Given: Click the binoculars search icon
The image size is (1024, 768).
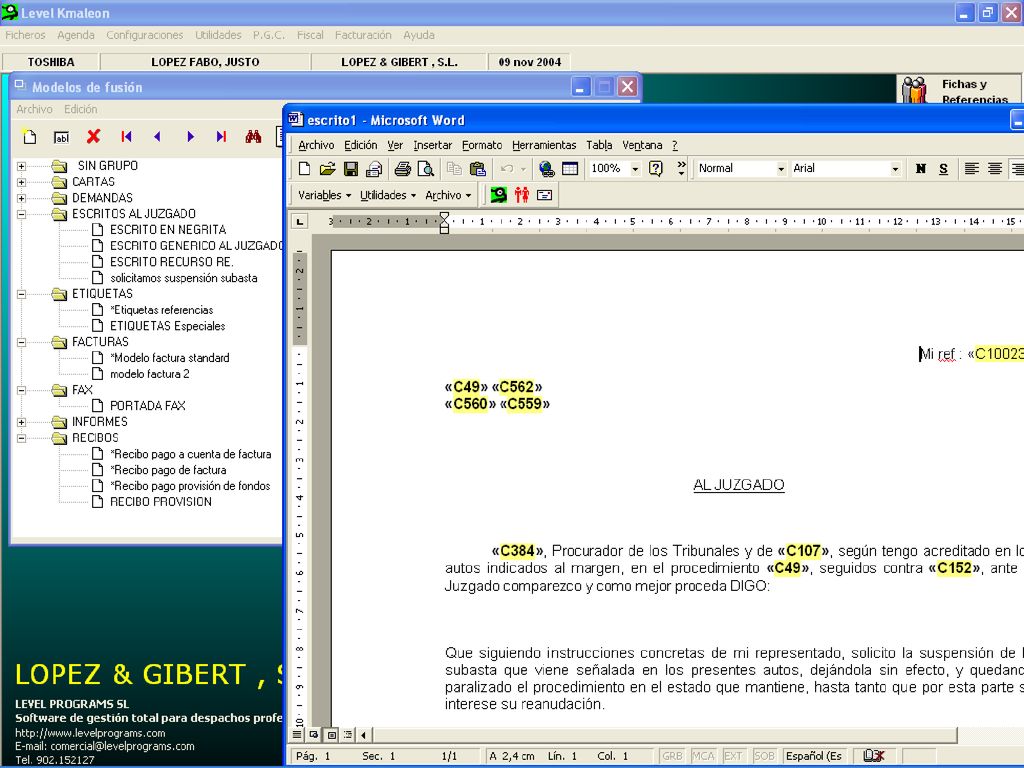Looking at the screenshot, I should click(253, 136).
